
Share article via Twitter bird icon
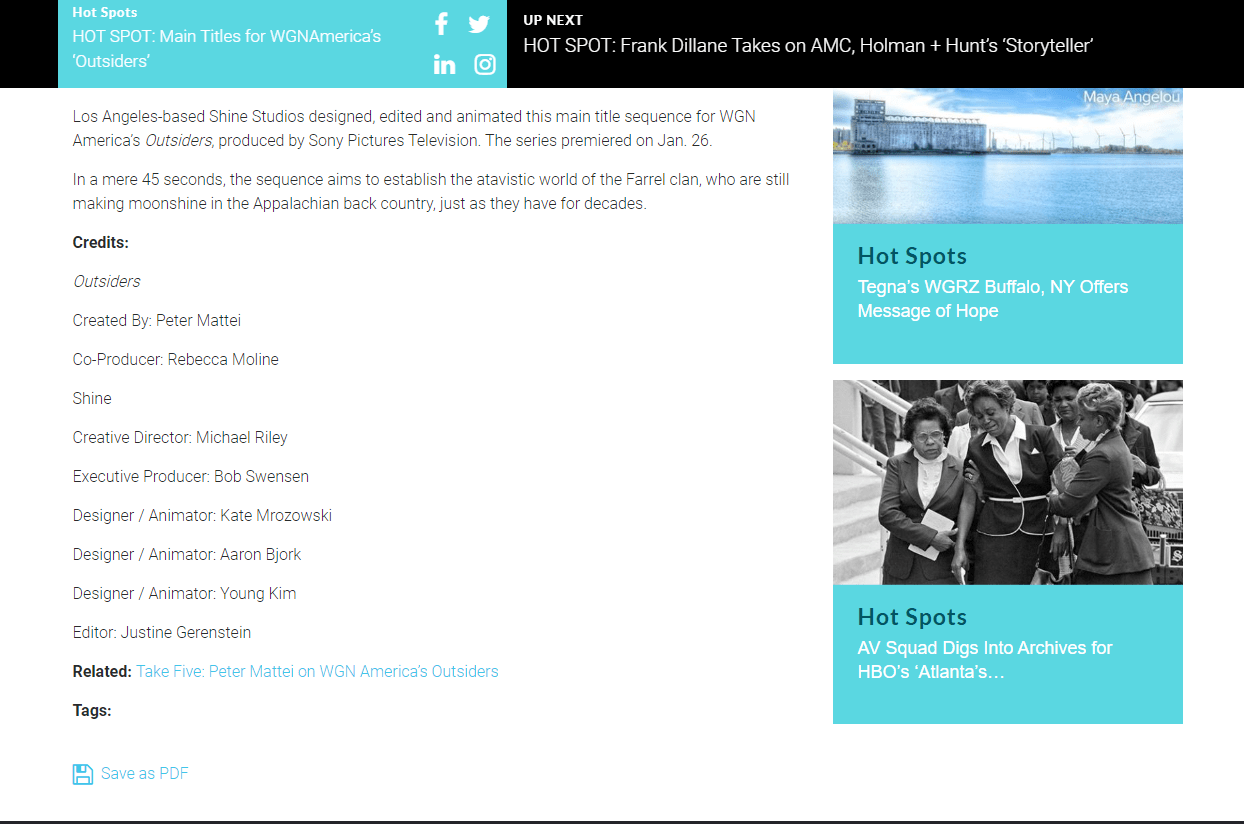[x=479, y=24]
